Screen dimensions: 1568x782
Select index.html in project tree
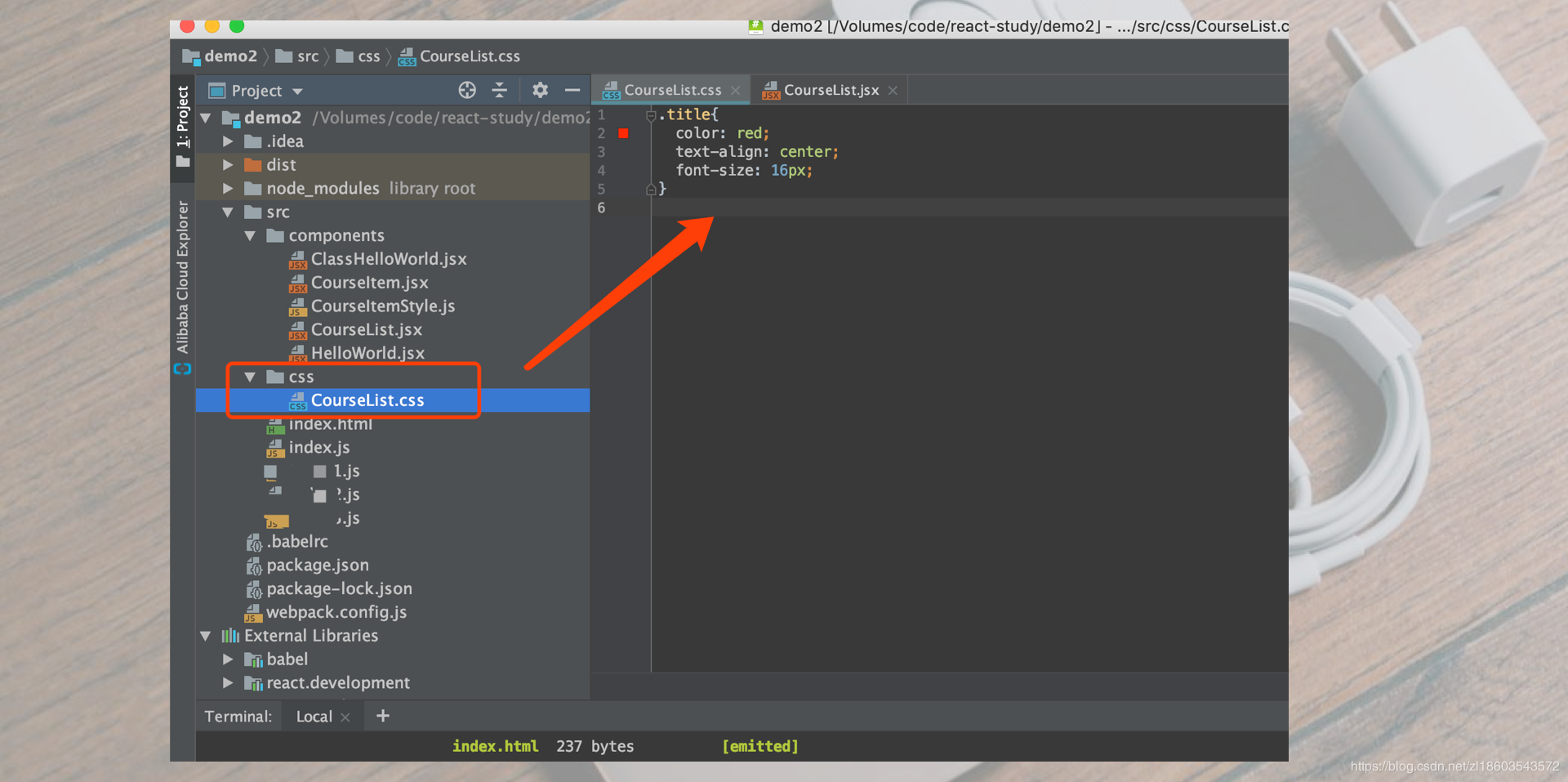click(330, 424)
